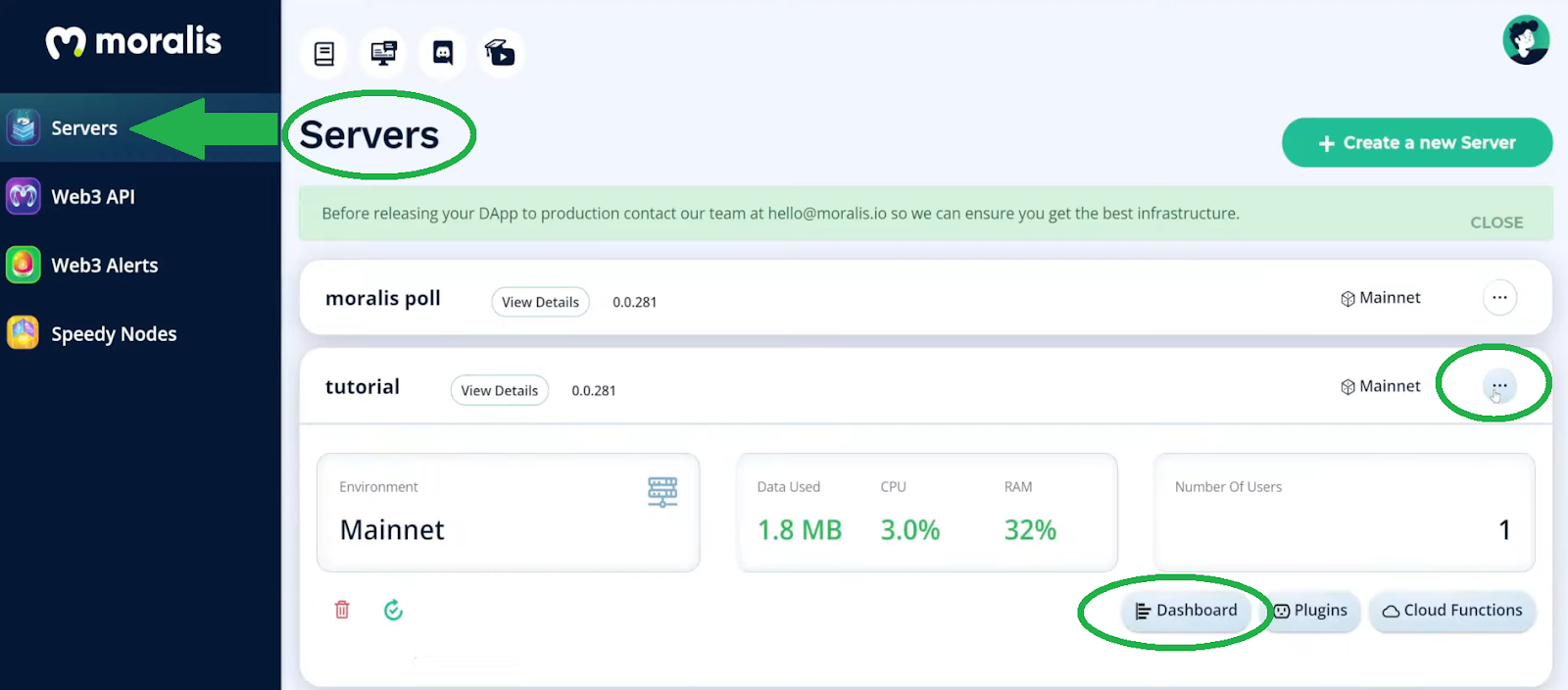
Task: Click the Moralis logo
Action: (133, 41)
